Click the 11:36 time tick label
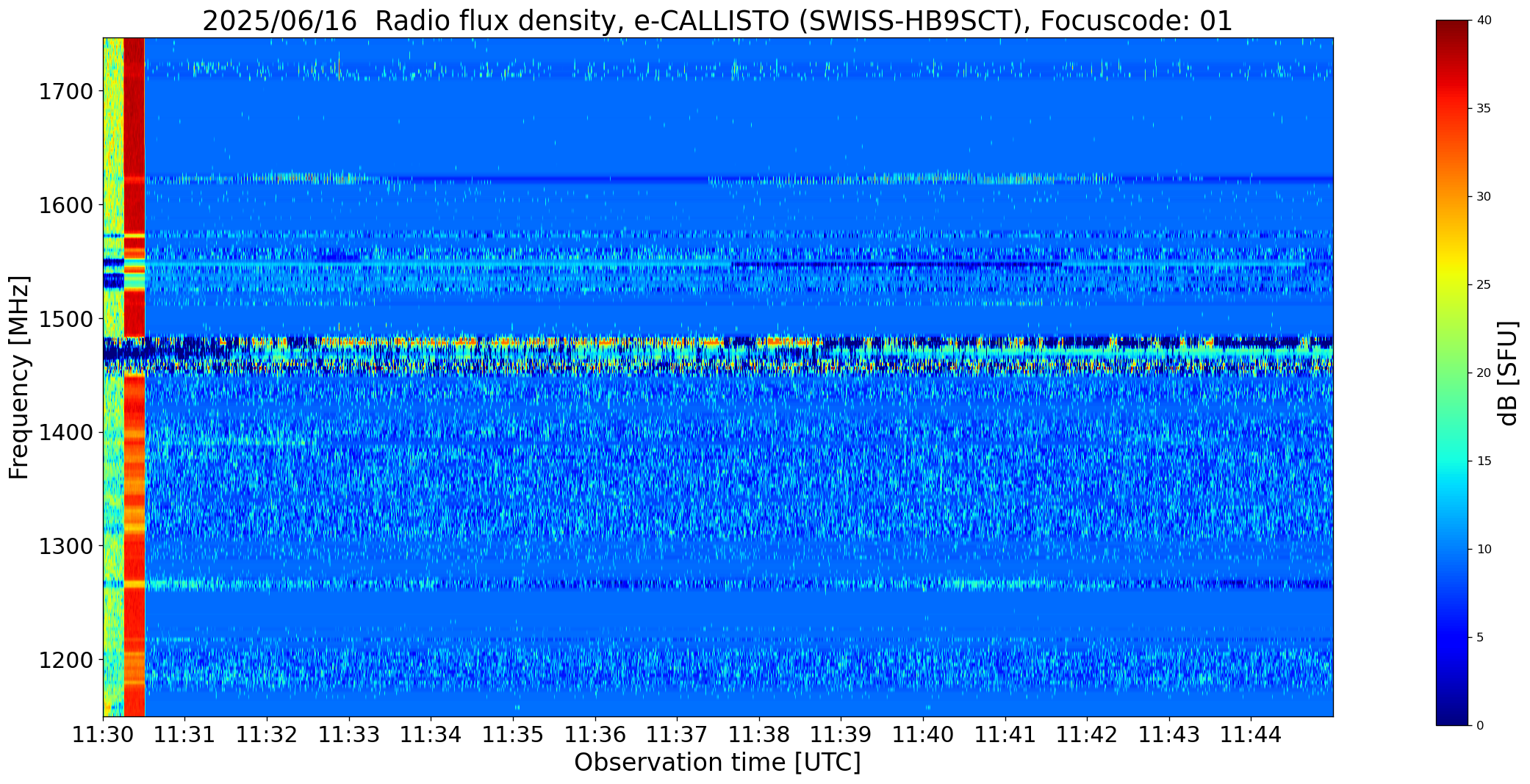The height and width of the screenshot is (784, 1530). tap(595, 735)
